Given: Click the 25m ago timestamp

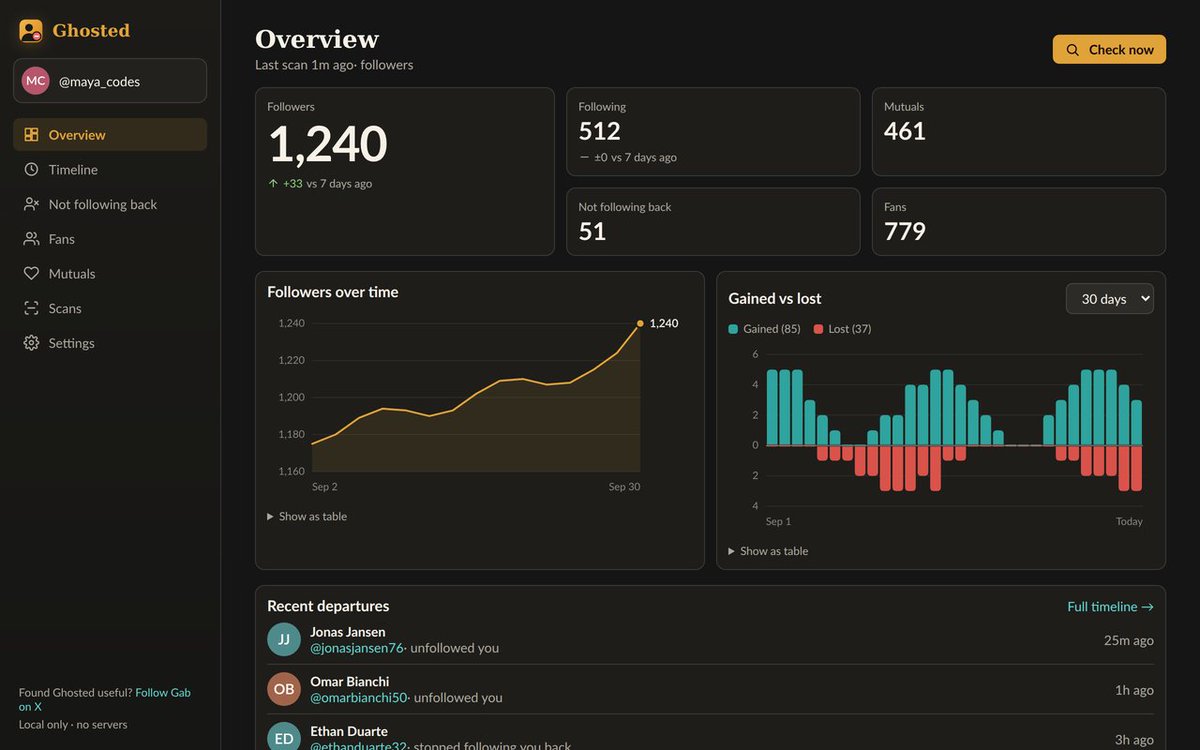Looking at the screenshot, I should tap(1129, 640).
